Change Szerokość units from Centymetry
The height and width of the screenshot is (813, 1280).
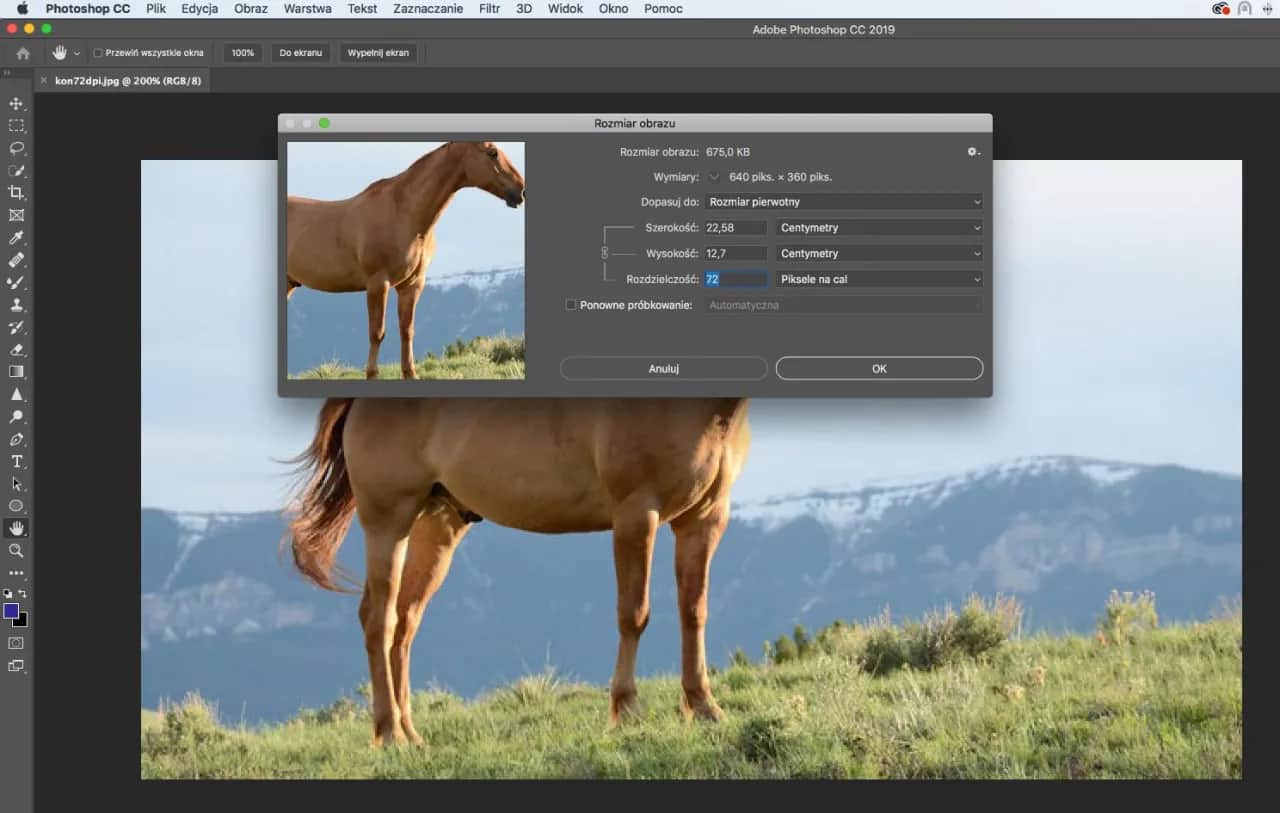tap(878, 227)
